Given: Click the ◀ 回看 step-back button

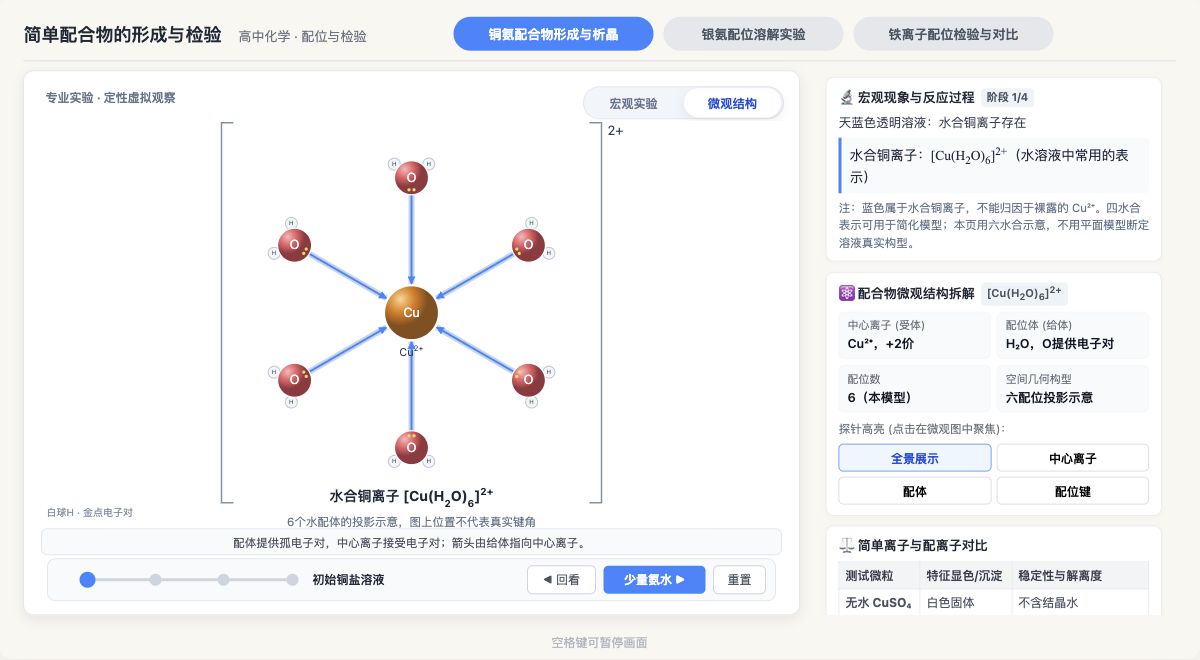Looking at the screenshot, I should click(x=561, y=580).
